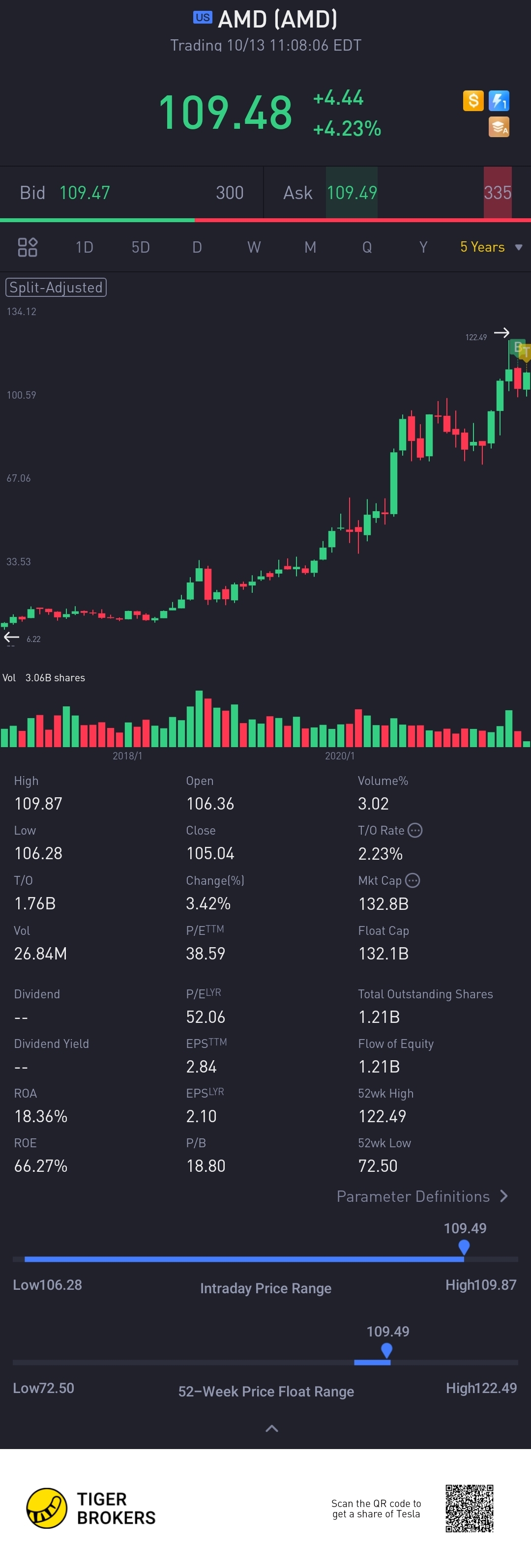The height and width of the screenshot is (1568, 531).
Task: Open the chart layout grid icon
Action: click(x=28, y=247)
